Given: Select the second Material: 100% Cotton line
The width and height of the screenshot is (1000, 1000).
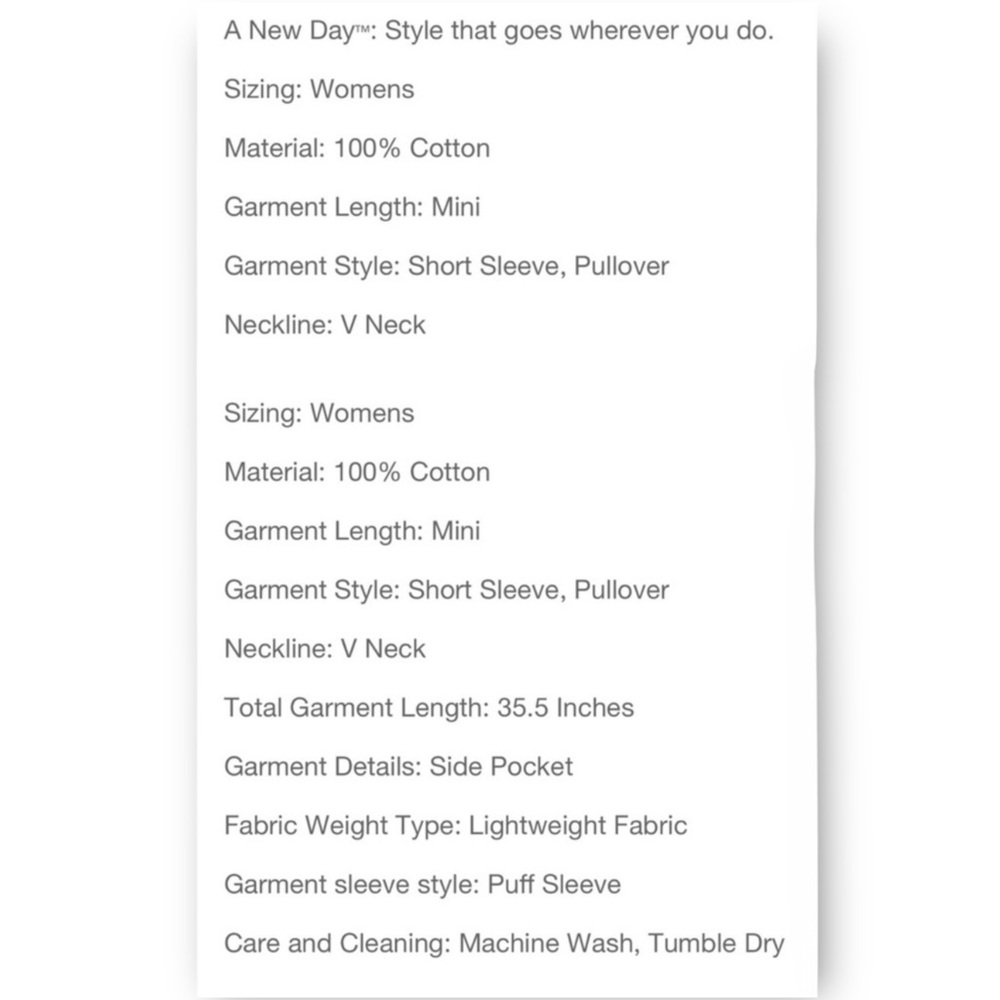Looking at the screenshot, I should tap(357, 472).
